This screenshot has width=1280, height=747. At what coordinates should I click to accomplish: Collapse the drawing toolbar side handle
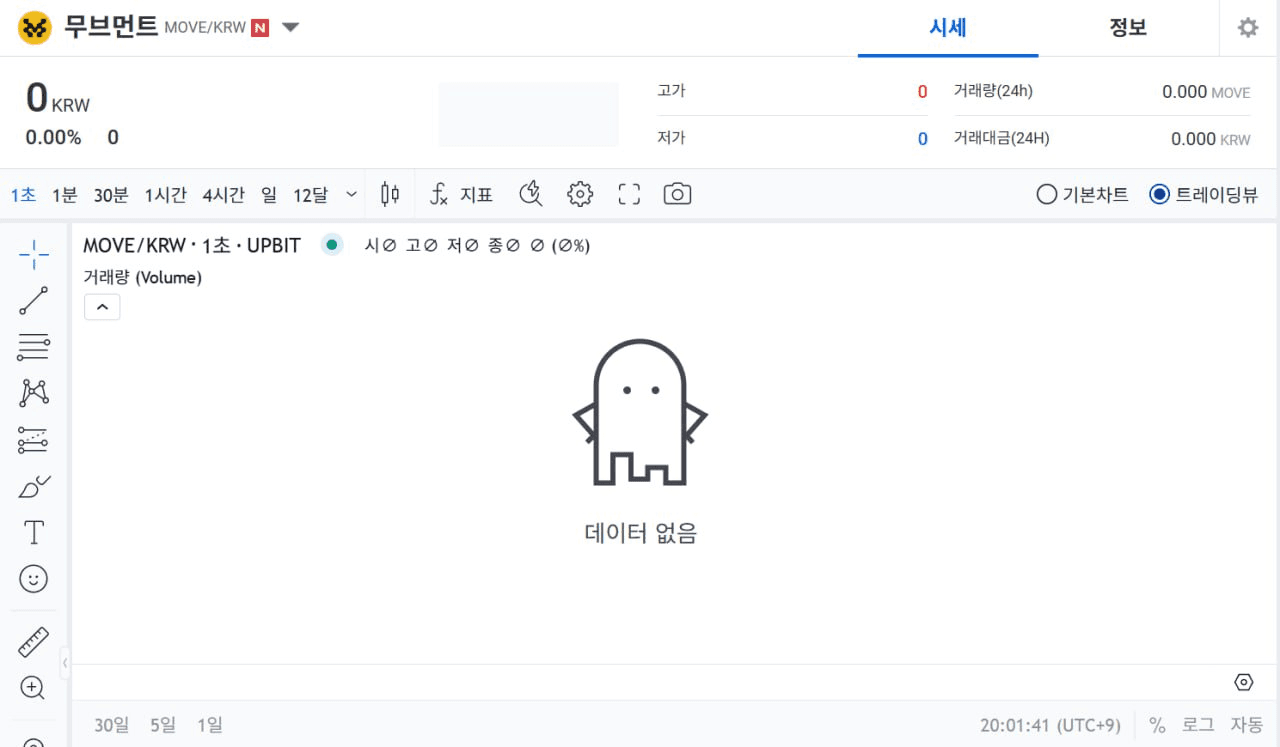65,662
